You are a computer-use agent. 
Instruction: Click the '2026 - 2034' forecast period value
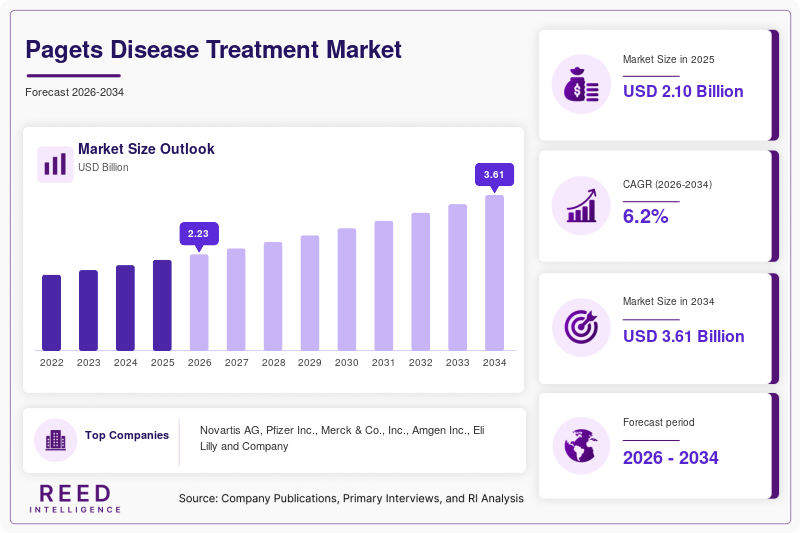click(670, 458)
